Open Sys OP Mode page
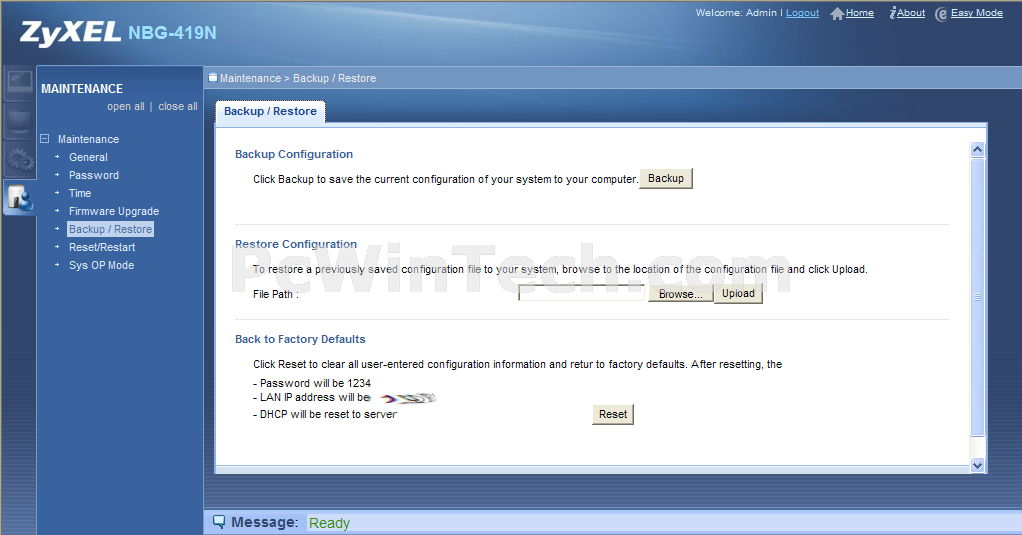This screenshot has height=535, width=1022. click(102, 265)
